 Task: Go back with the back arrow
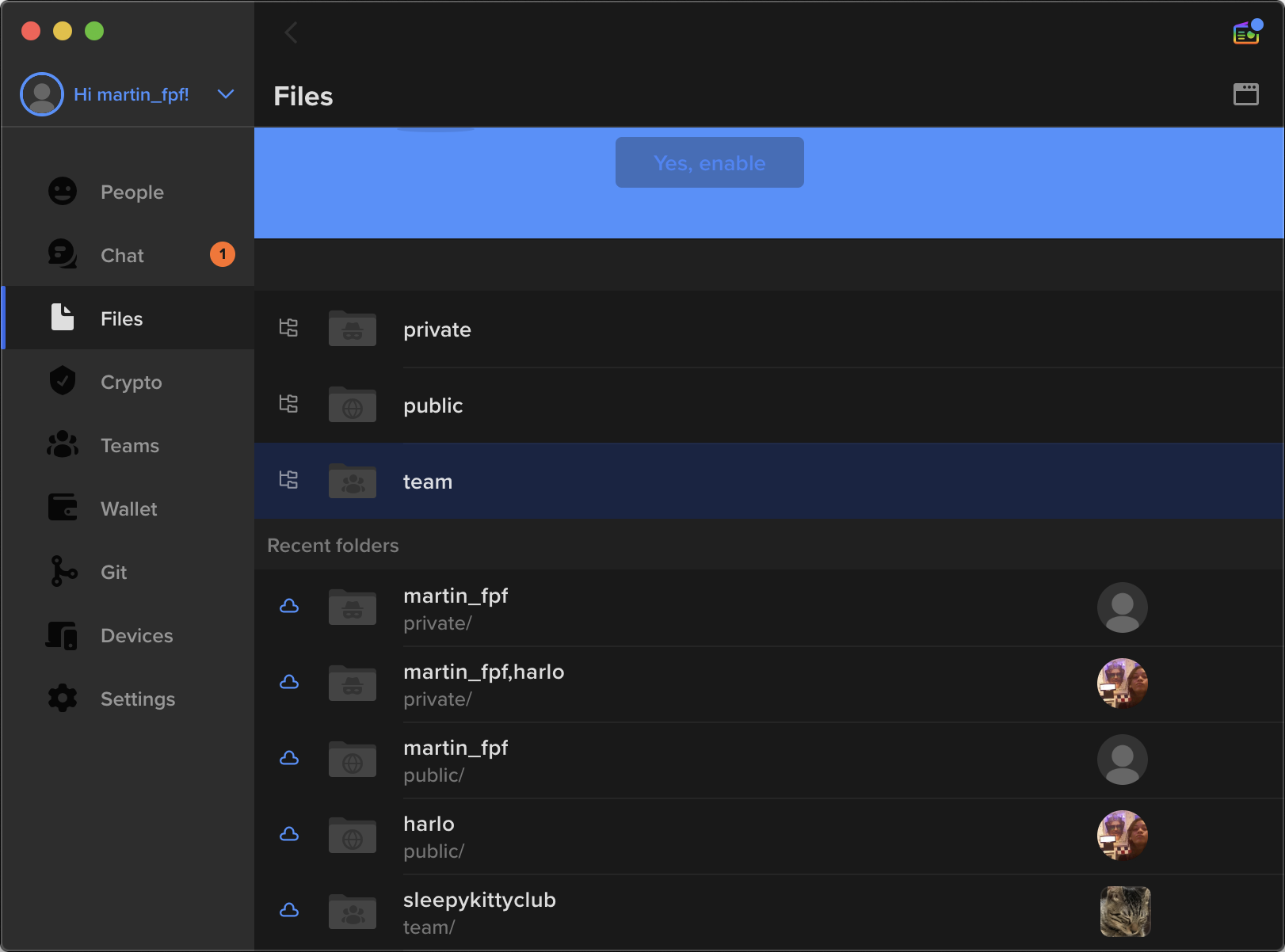[x=291, y=32]
